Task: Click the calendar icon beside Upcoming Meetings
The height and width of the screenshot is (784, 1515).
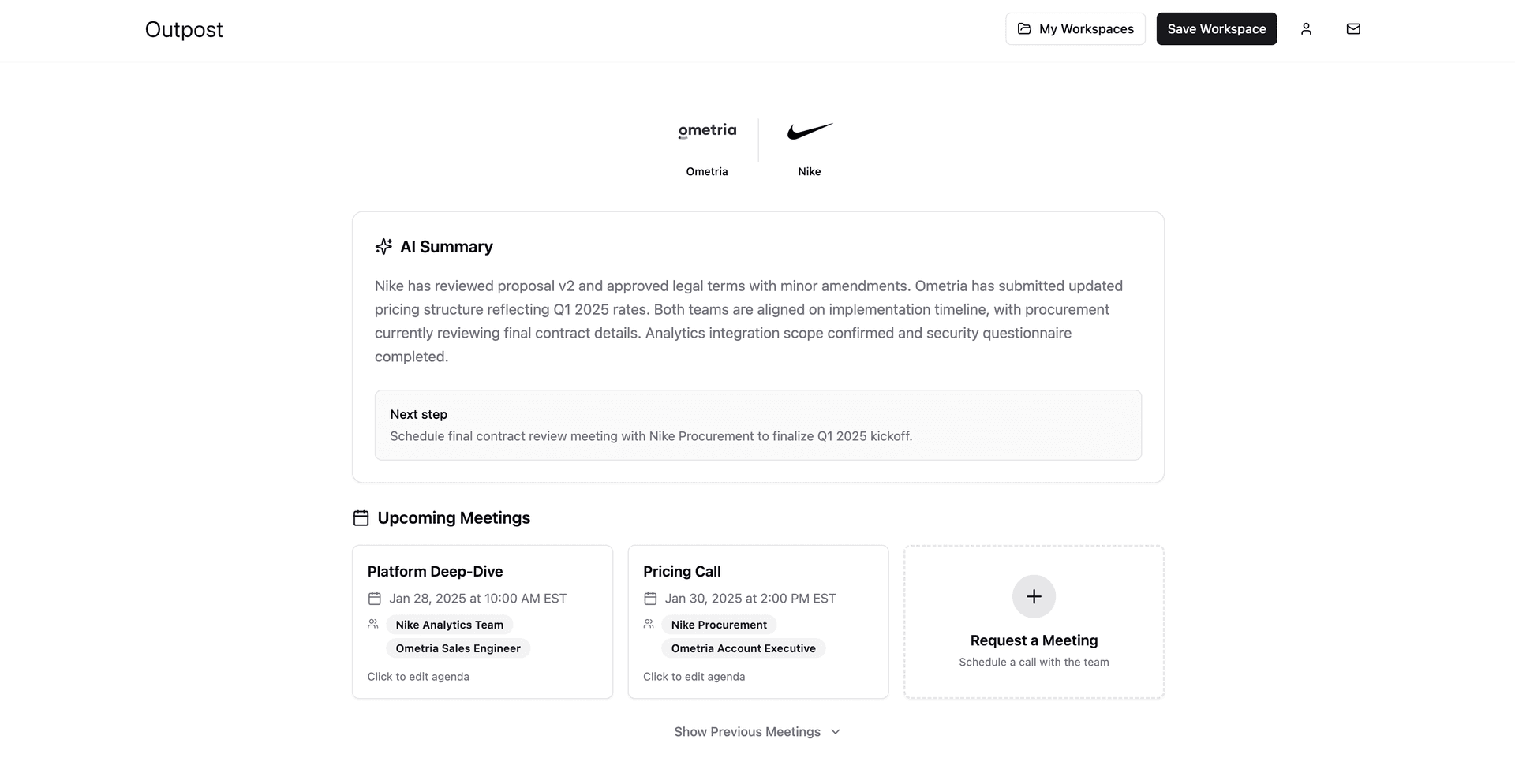Action: (361, 517)
